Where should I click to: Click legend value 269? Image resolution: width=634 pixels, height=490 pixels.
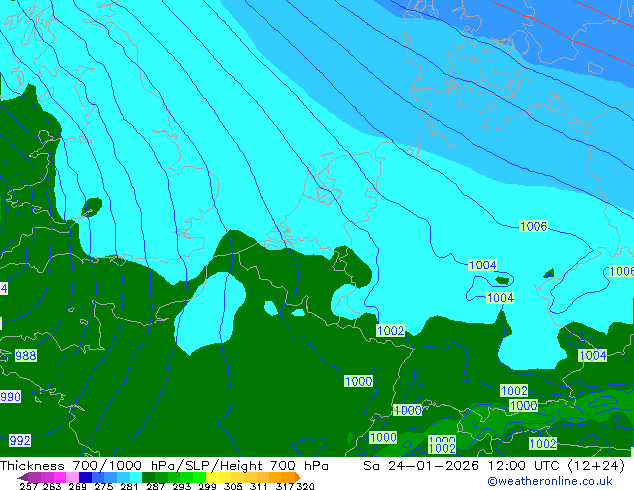coord(77,486)
